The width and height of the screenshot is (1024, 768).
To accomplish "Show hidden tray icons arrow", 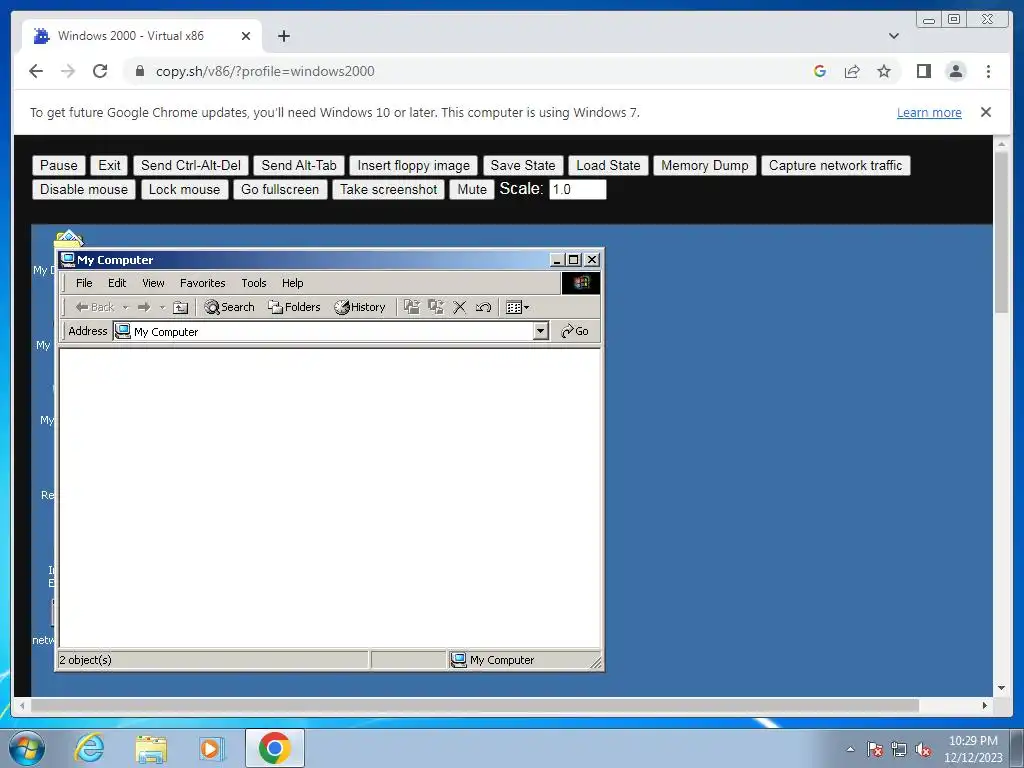I will [850, 749].
